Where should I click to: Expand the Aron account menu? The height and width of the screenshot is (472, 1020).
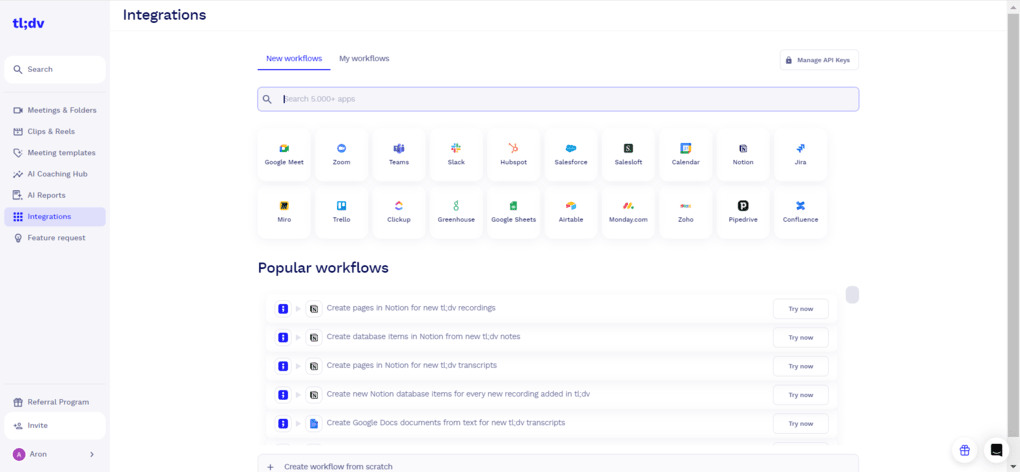(x=55, y=454)
